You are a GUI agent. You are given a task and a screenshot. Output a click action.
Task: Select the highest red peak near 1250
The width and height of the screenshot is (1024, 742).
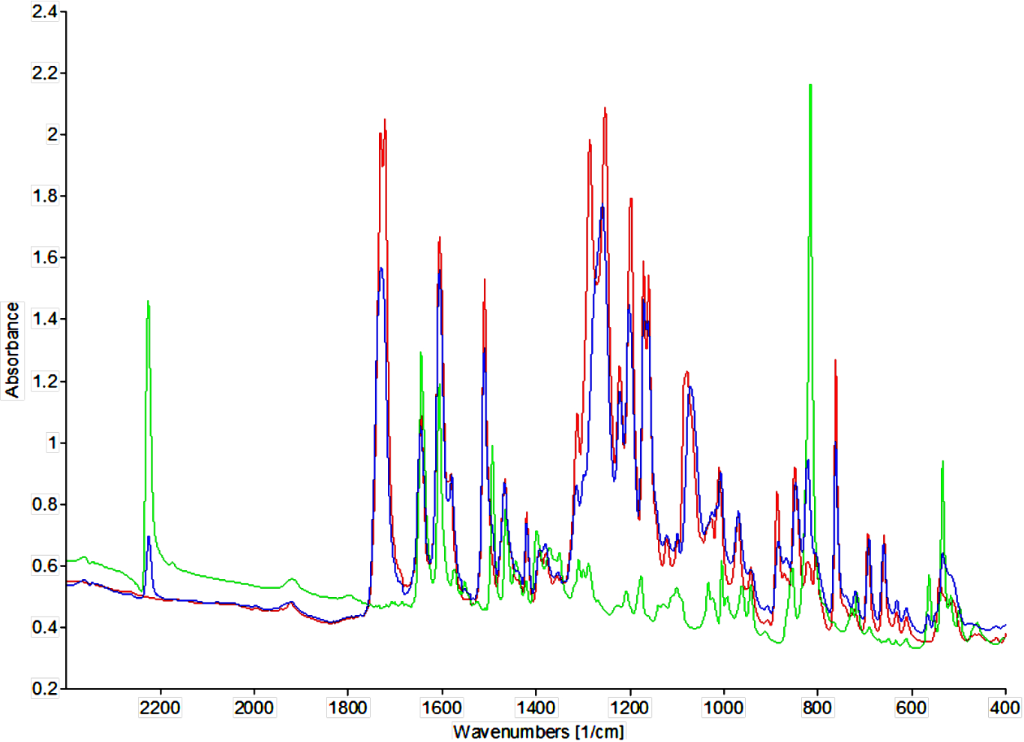pos(605,109)
